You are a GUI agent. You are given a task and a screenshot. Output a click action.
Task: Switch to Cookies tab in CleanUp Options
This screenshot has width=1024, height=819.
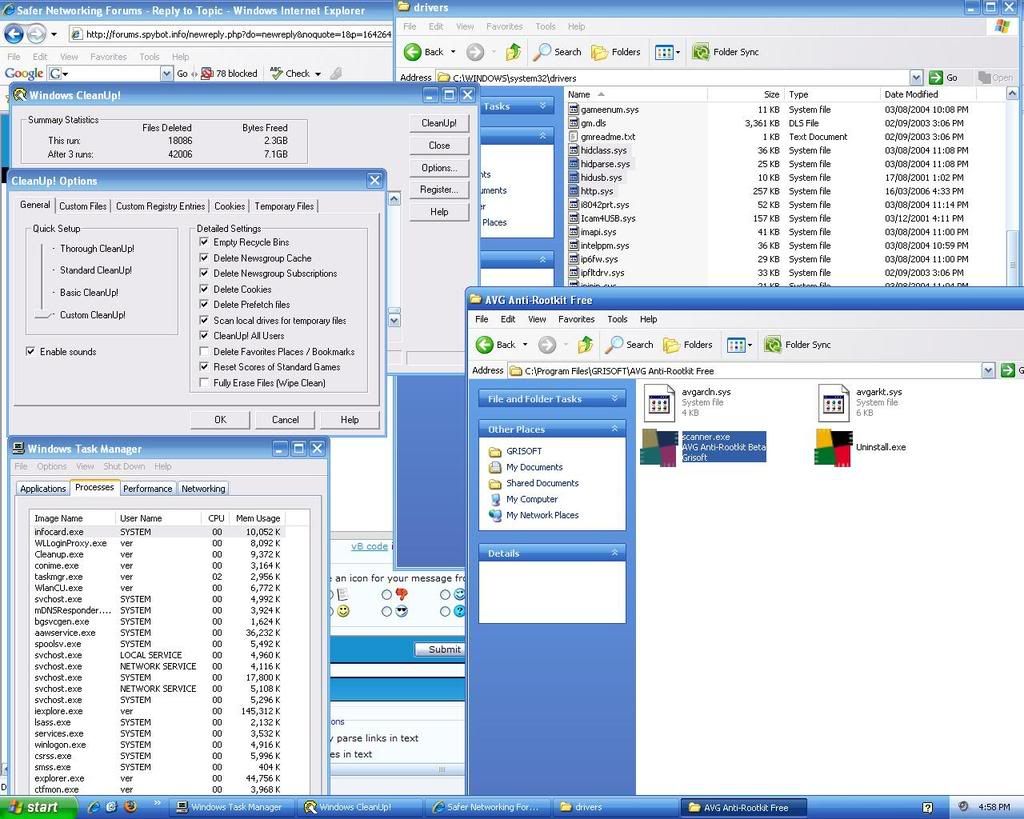[x=230, y=206]
